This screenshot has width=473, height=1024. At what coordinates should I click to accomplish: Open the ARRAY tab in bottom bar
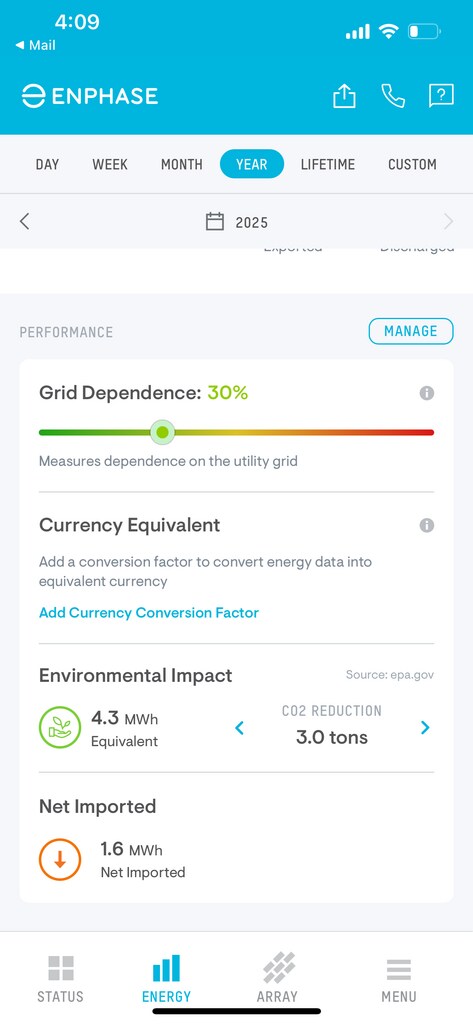277,978
